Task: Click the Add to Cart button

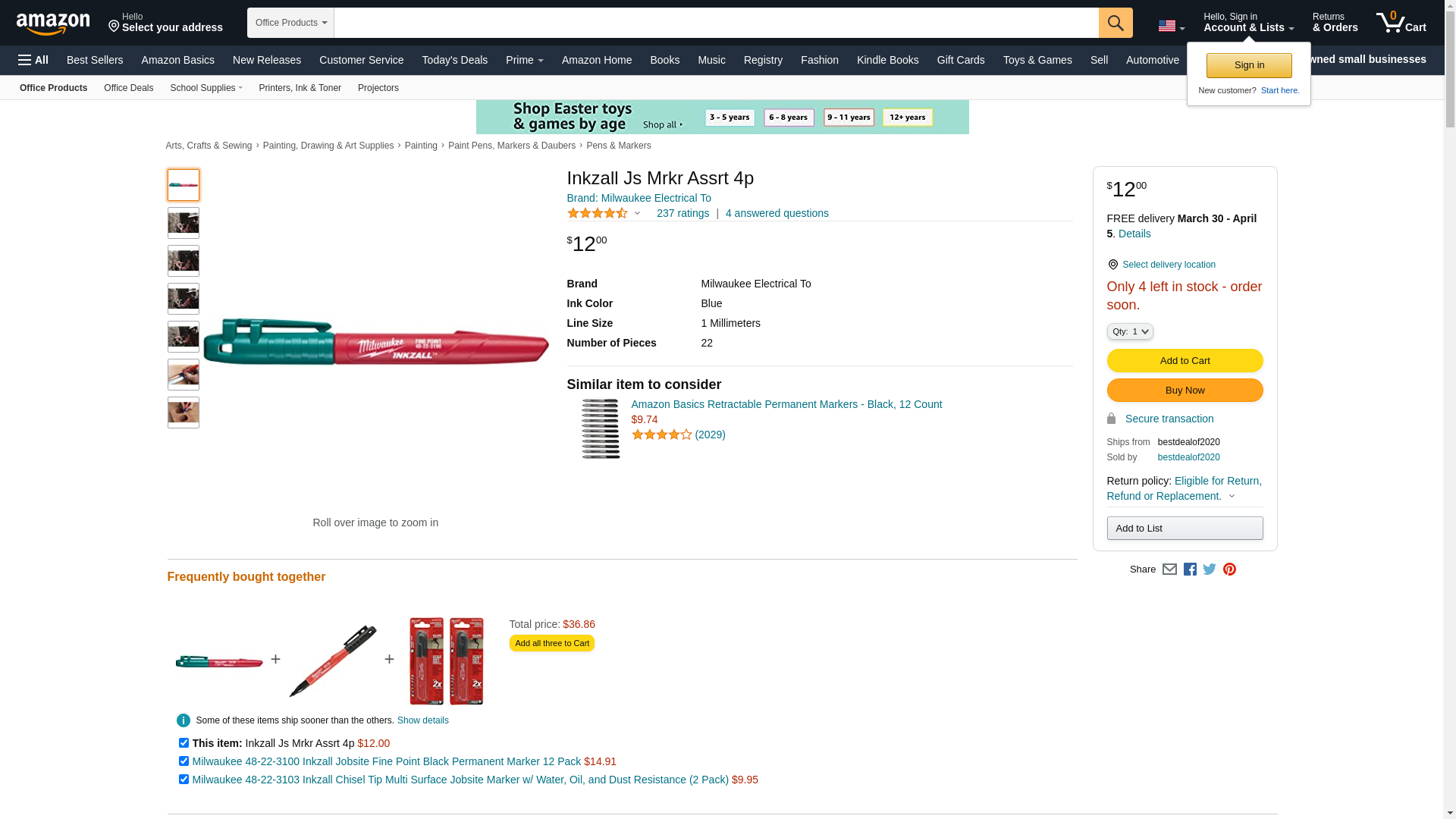Action: point(1184,361)
